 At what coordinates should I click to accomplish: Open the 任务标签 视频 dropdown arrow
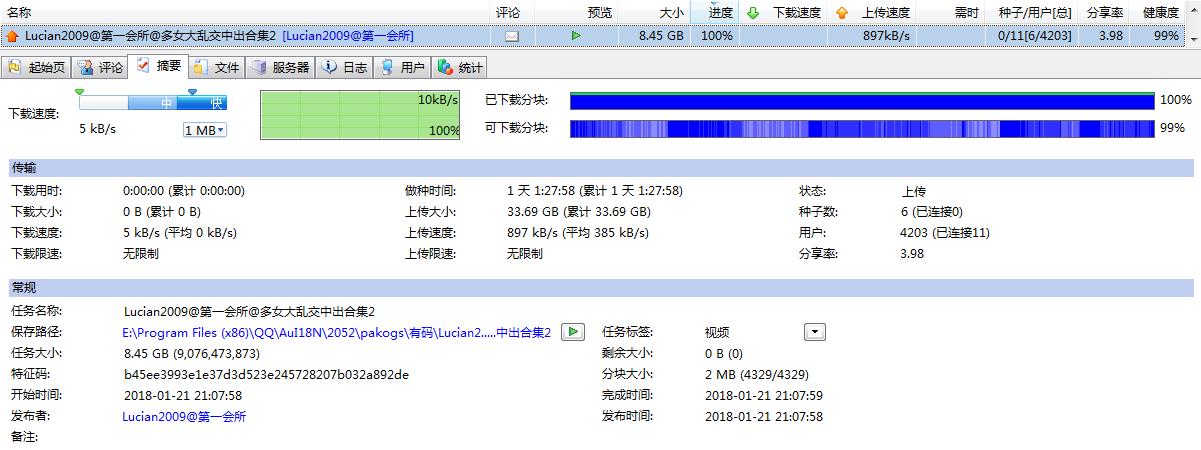[815, 332]
